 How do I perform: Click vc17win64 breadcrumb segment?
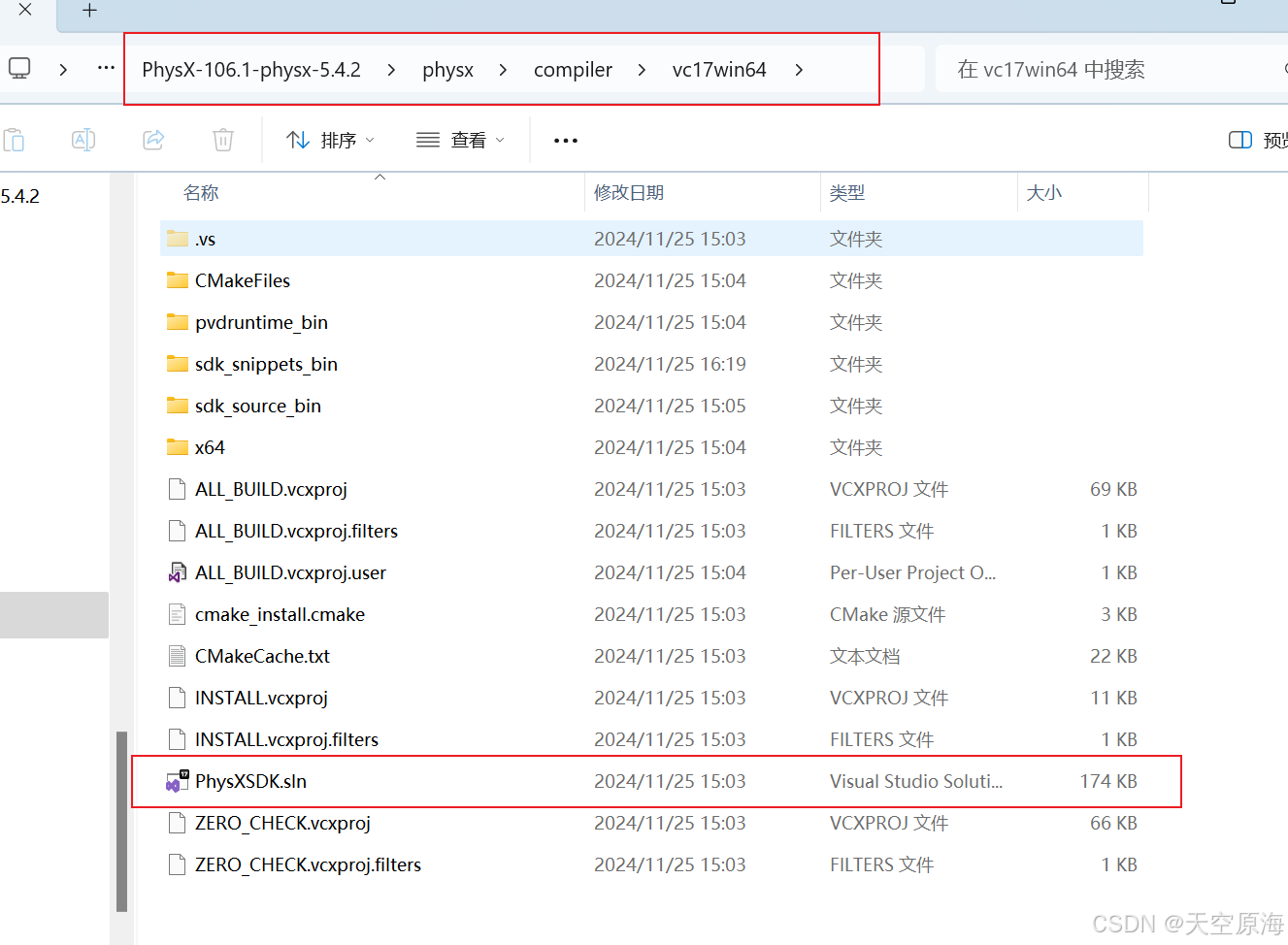pos(719,70)
